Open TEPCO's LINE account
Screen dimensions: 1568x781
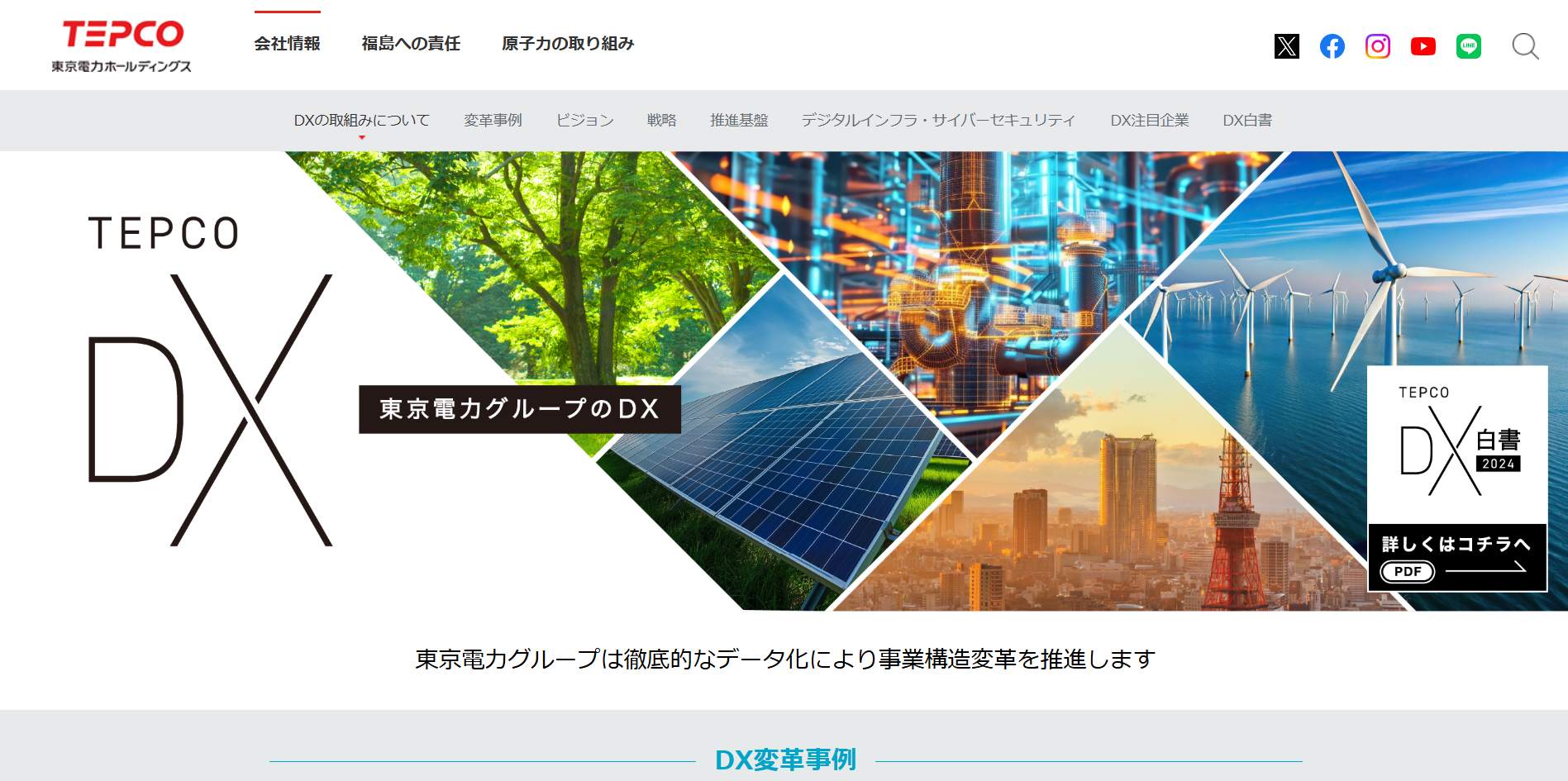click(1468, 46)
